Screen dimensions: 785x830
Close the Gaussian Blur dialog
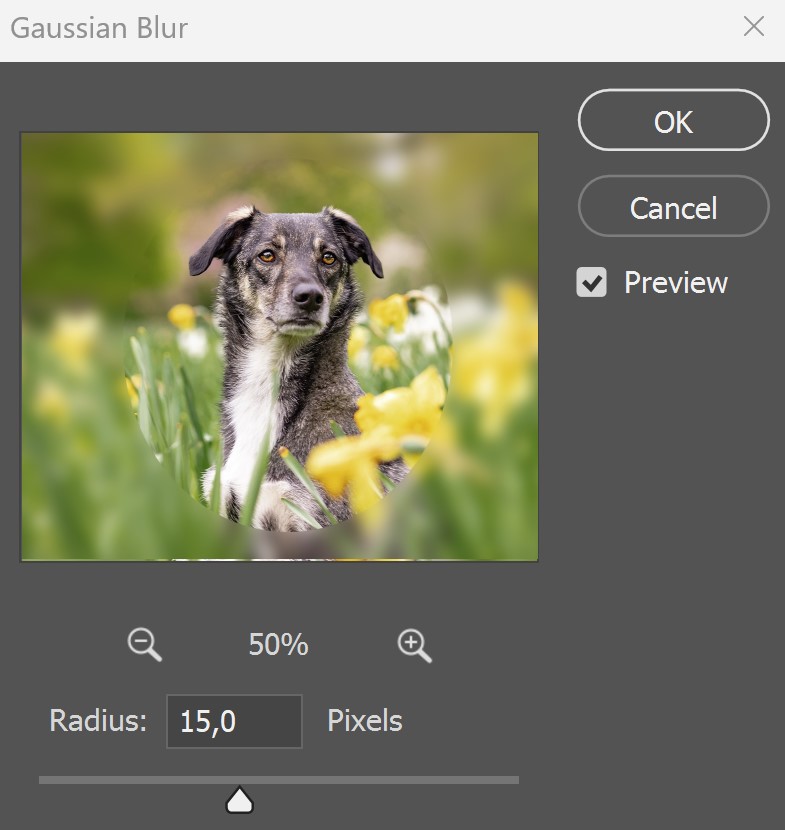pyautogui.click(x=753, y=26)
